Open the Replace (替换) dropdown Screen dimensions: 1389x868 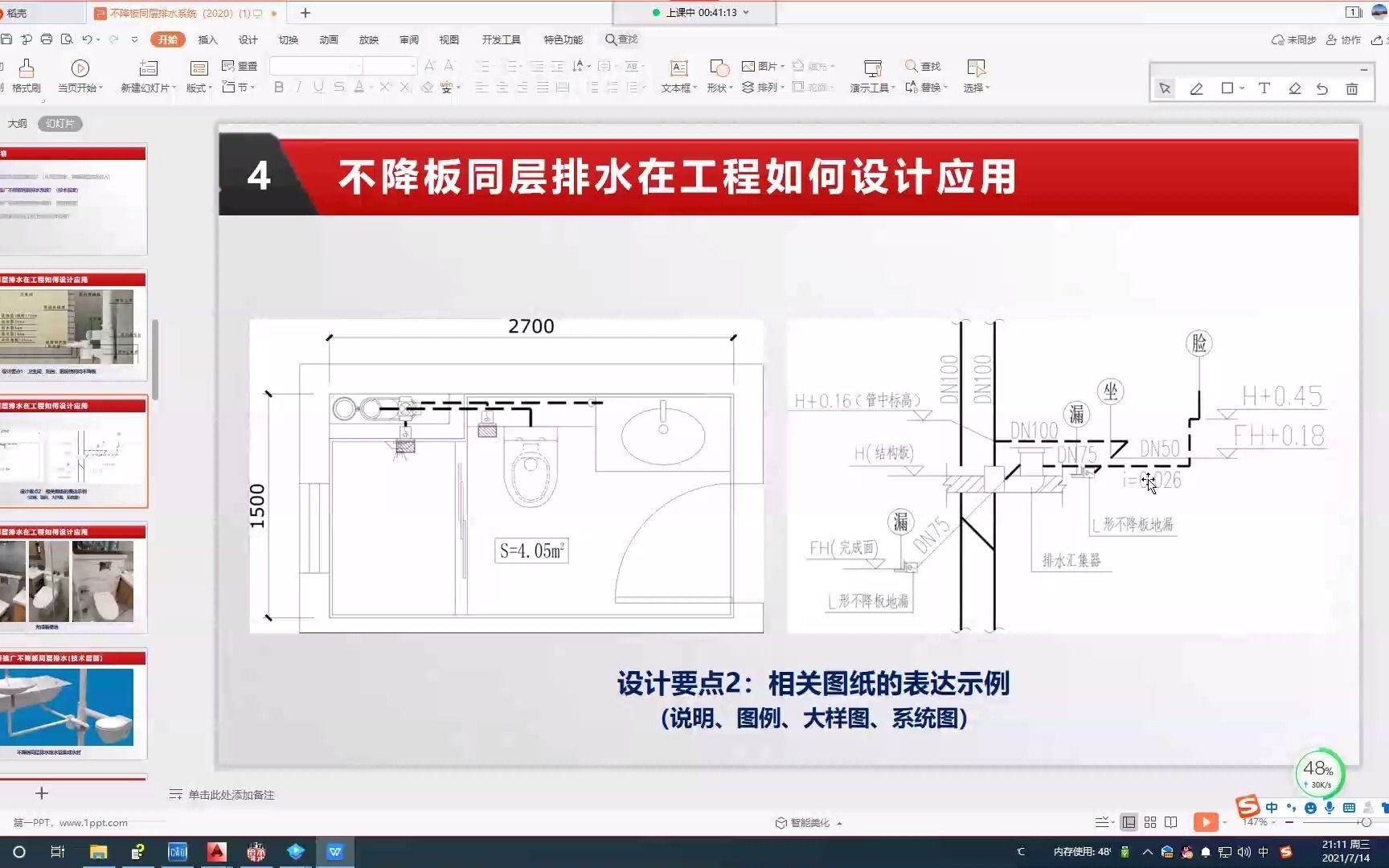coord(926,87)
